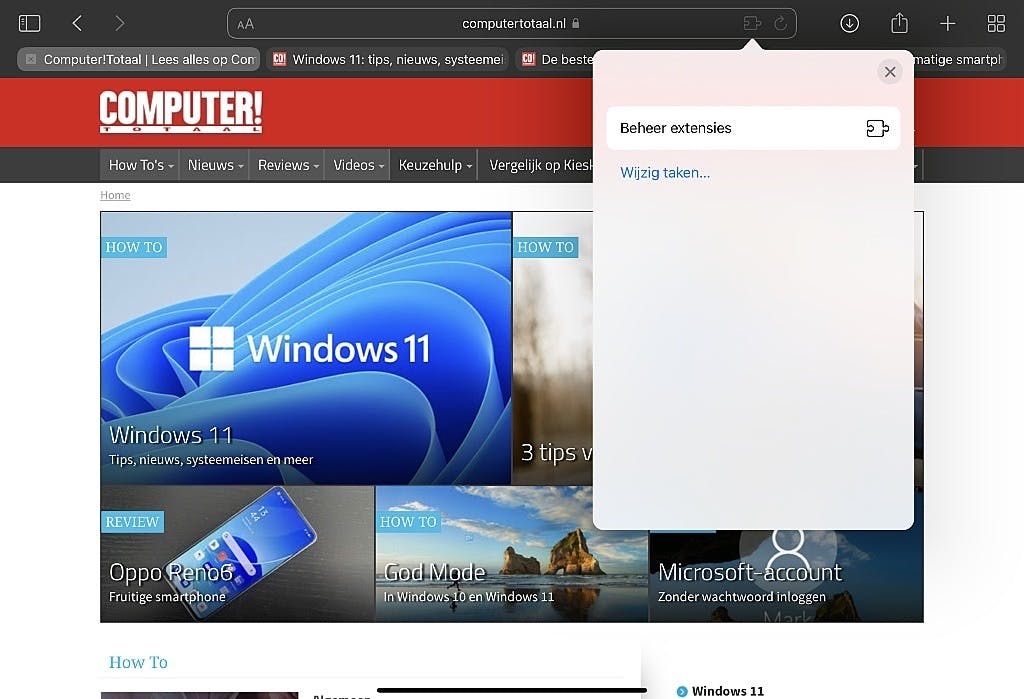
Task: Click the How To section heading
Action: point(138,662)
